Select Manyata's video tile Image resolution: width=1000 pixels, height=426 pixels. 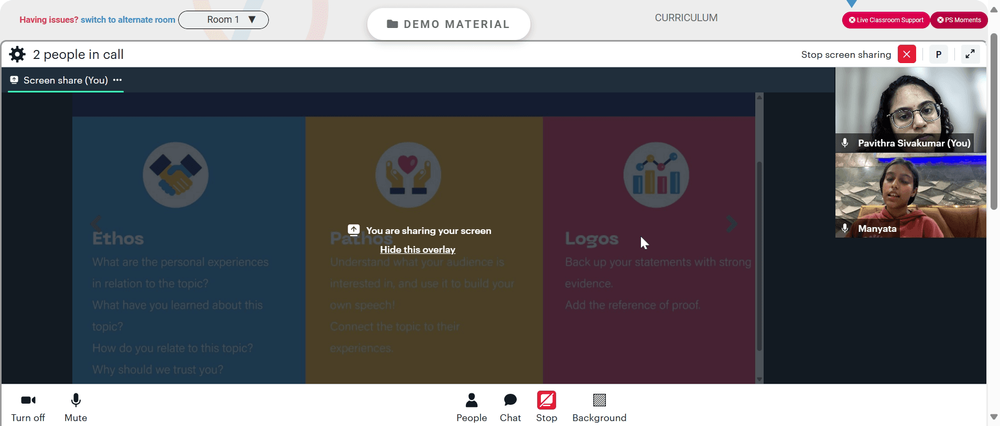click(911, 195)
